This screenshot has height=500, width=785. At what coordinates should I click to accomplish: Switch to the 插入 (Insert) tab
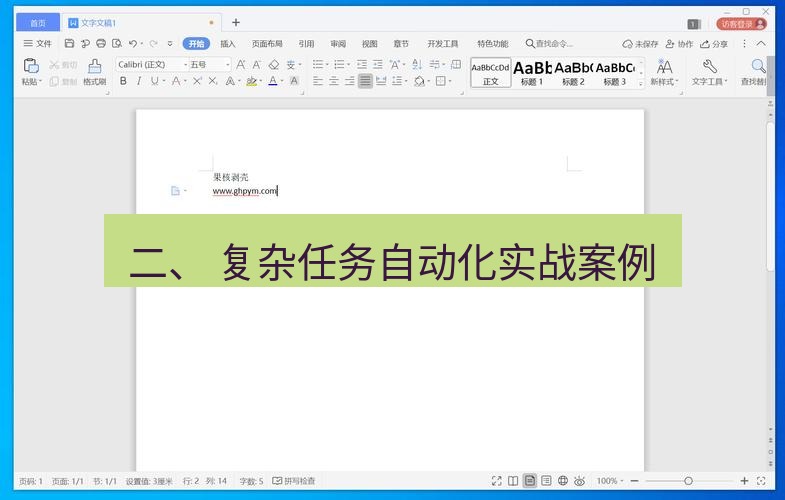coord(228,44)
